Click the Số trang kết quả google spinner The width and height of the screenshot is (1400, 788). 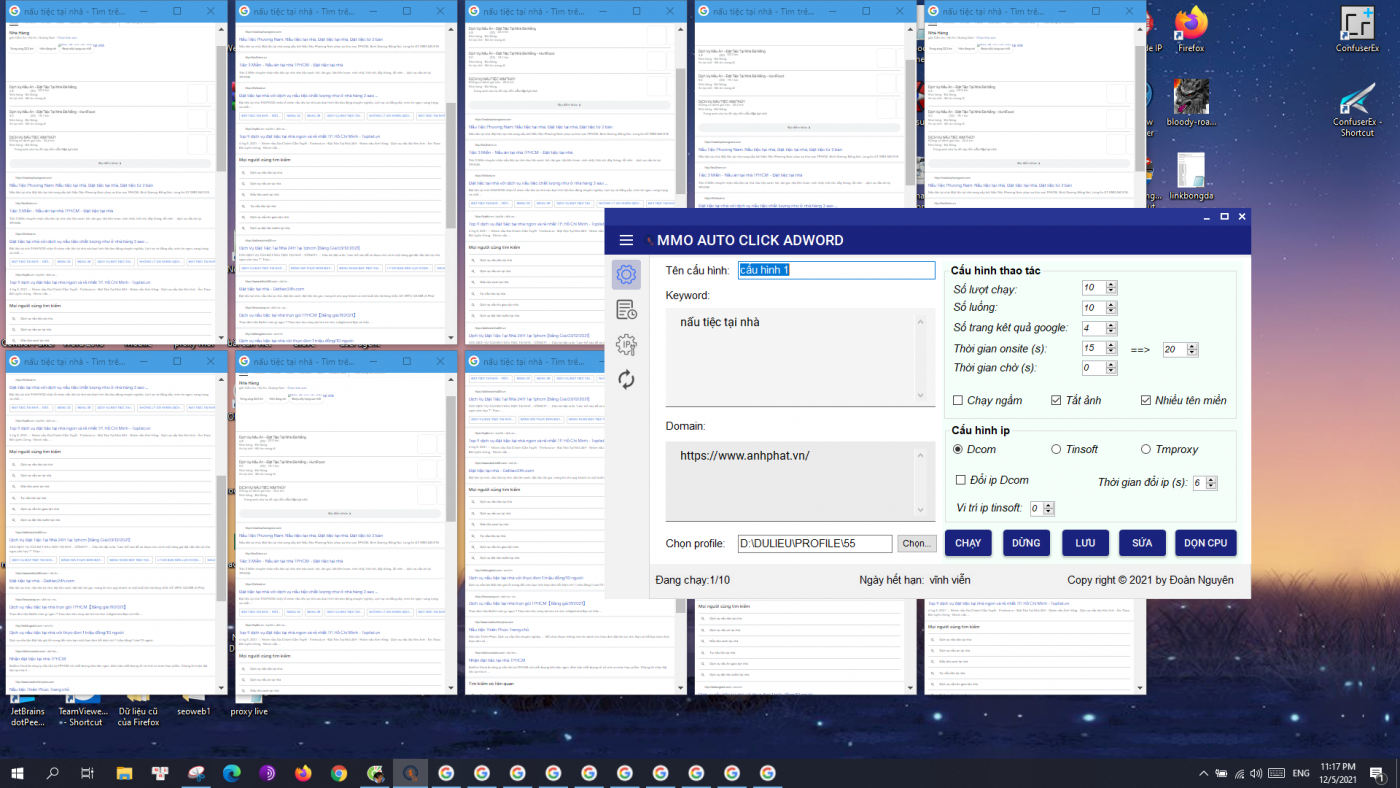[1111, 328]
